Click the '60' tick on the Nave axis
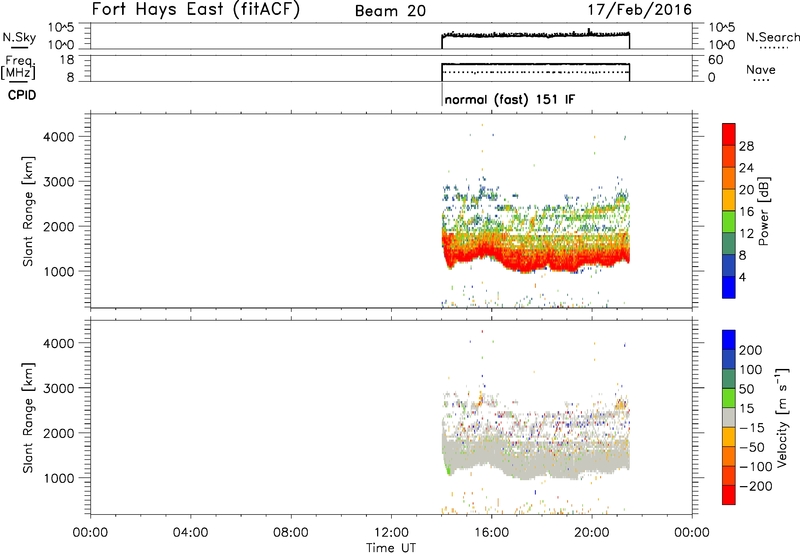The image size is (800, 554). coord(715,60)
